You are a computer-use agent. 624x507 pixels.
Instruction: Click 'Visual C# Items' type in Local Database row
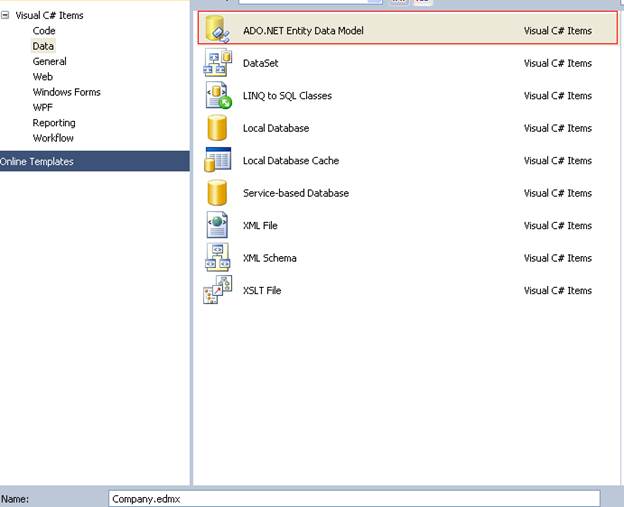coord(558,128)
